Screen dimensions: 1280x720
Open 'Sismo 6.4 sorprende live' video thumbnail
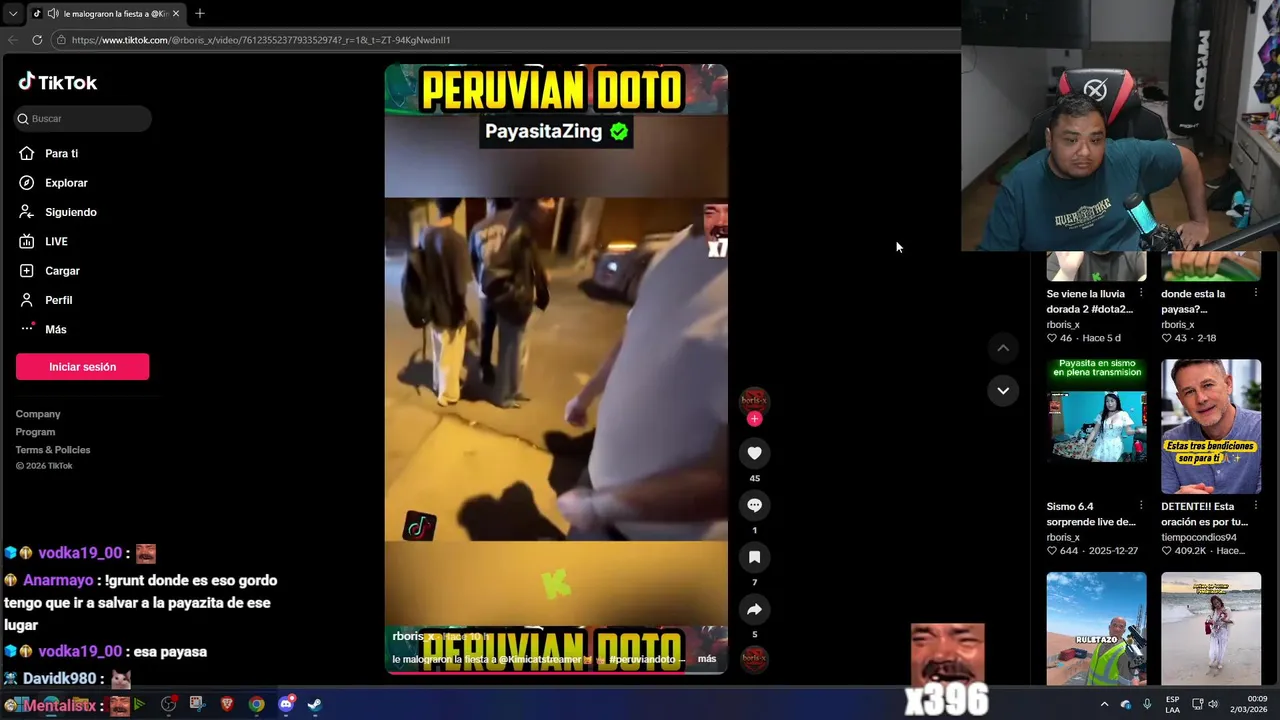click(x=1097, y=427)
